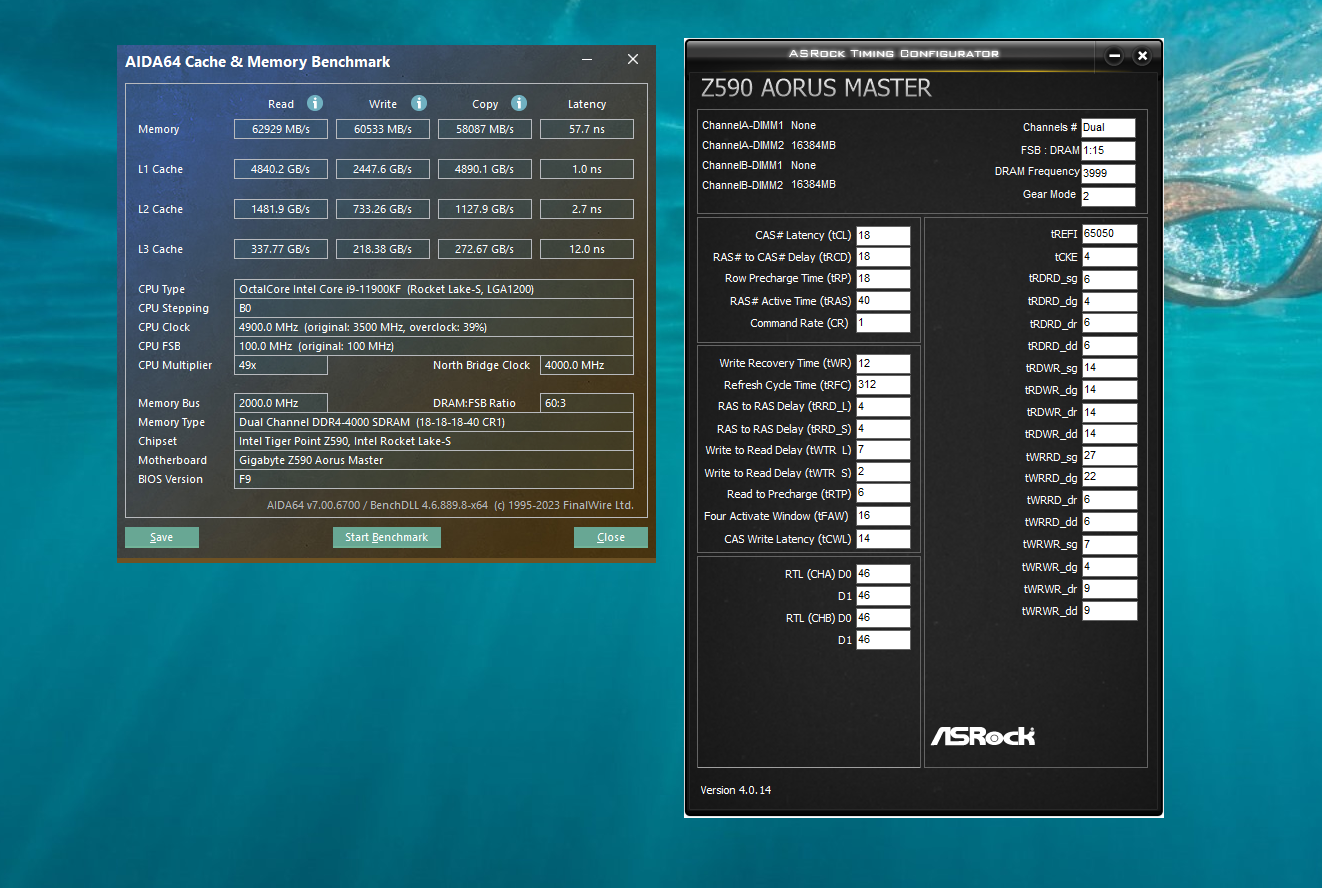Image resolution: width=1322 pixels, height=888 pixels.
Task: Click the tWRRD_dg field showing 22
Action: click(x=1109, y=478)
